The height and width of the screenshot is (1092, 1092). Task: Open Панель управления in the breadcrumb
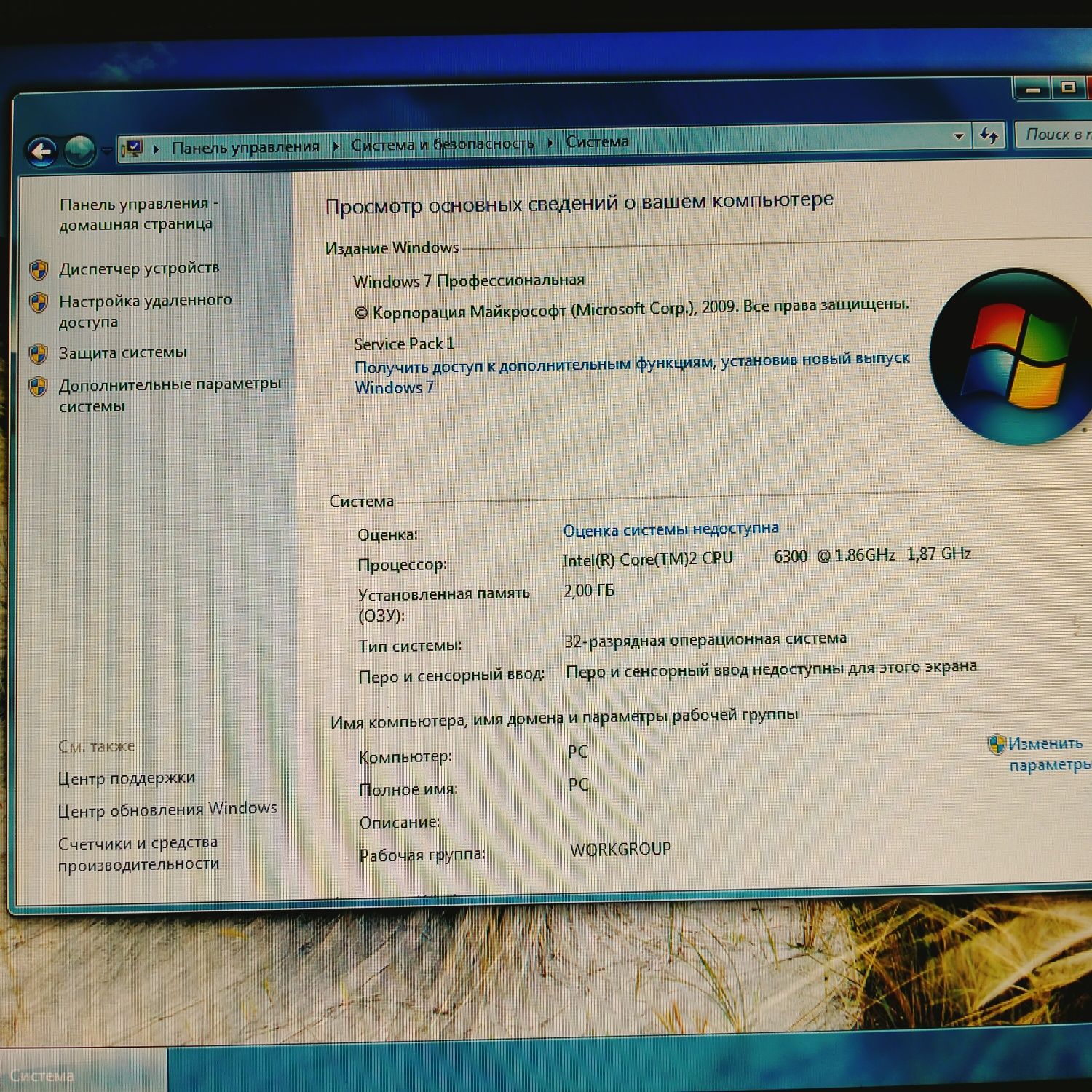pyautogui.click(x=245, y=147)
